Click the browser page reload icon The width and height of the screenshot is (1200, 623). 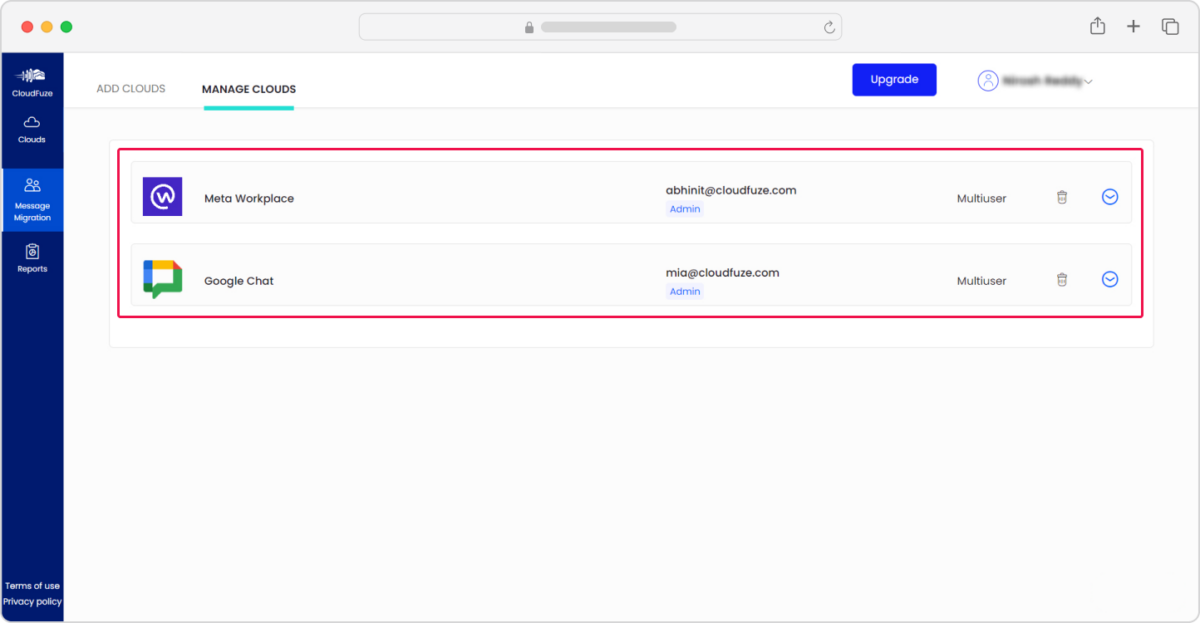coord(828,27)
